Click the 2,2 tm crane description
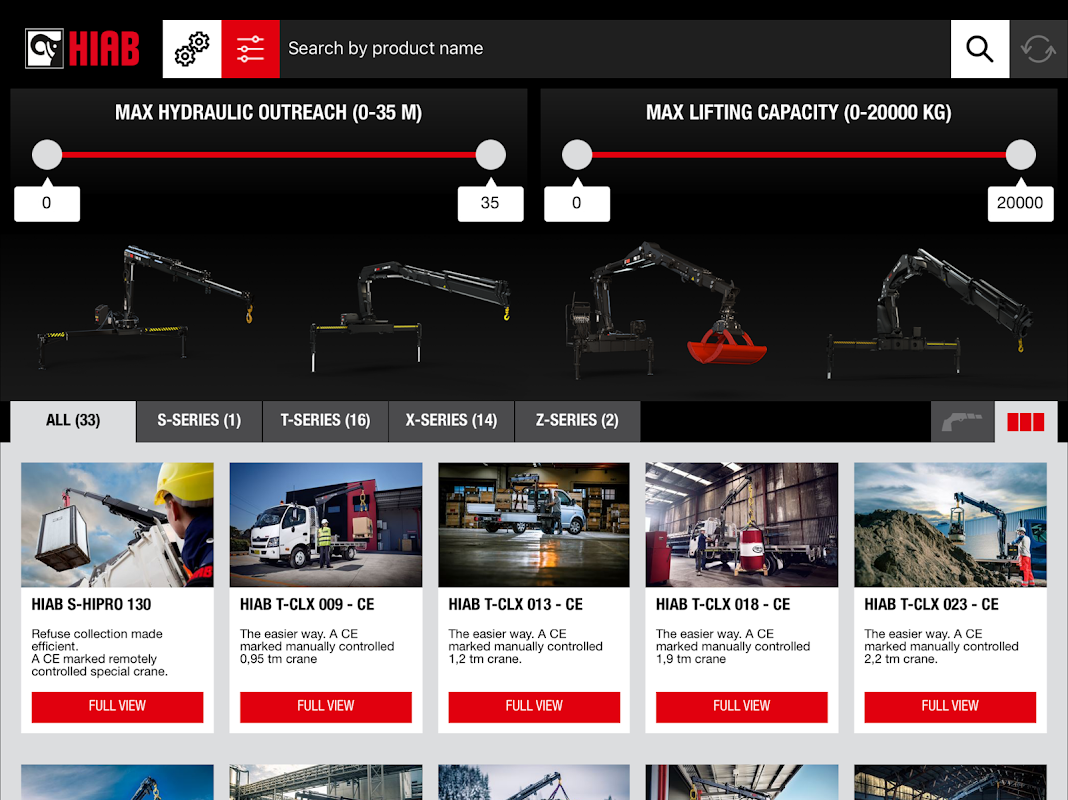The height and width of the screenshot is (800, 1068). 941,646
